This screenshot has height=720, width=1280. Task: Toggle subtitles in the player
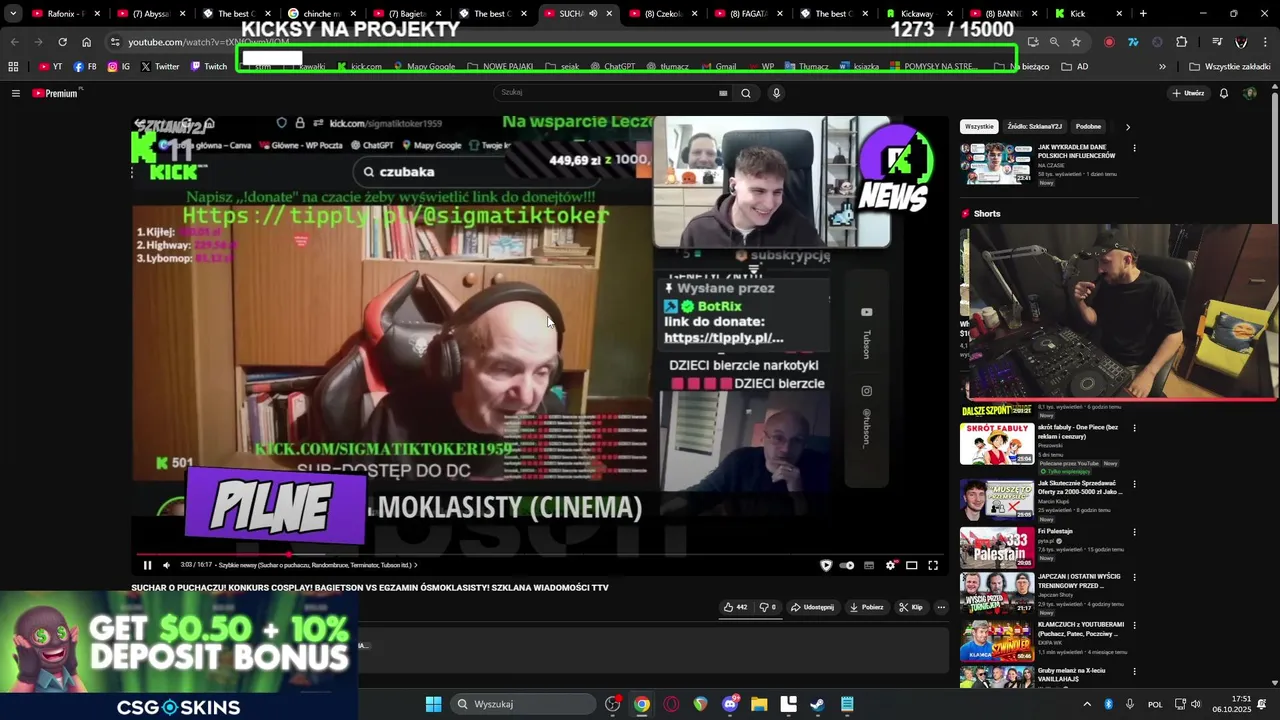(x=869, y=565)
